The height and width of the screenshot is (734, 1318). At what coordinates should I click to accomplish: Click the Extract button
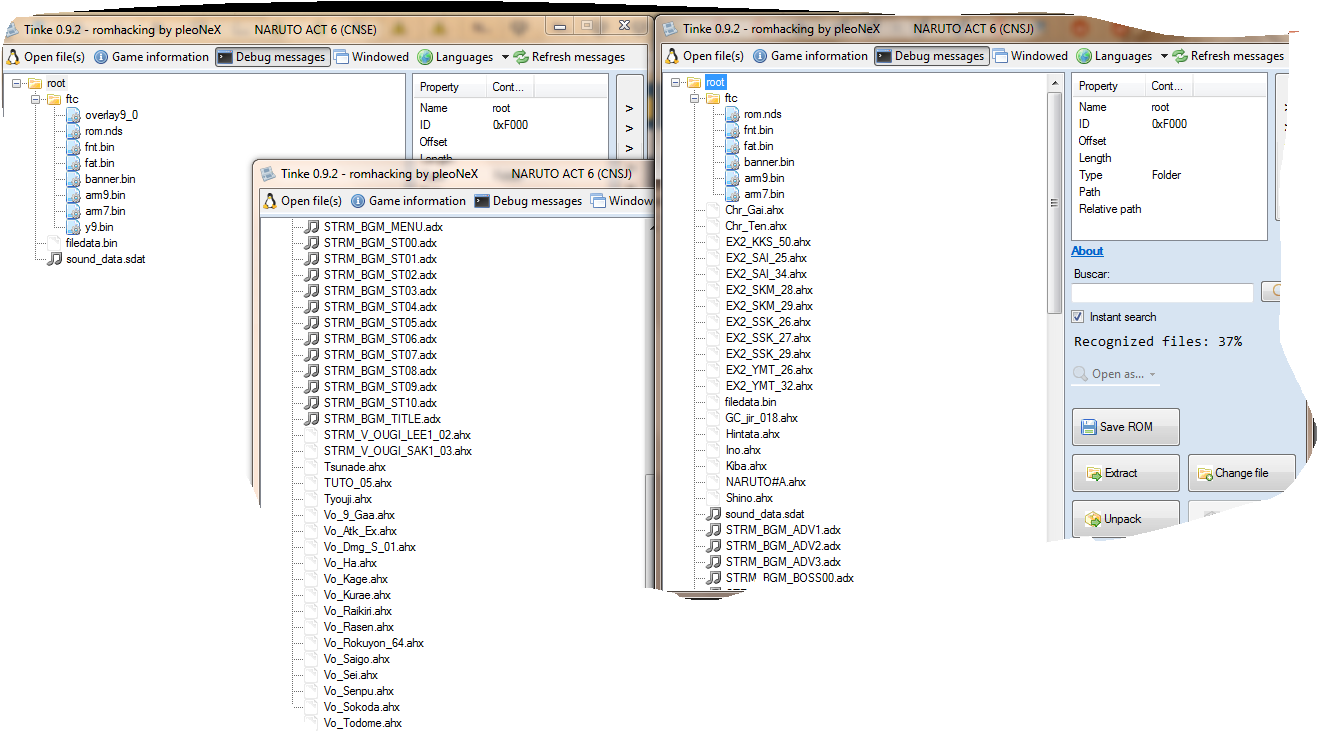pyautogui.click(x=1126, y=473)
